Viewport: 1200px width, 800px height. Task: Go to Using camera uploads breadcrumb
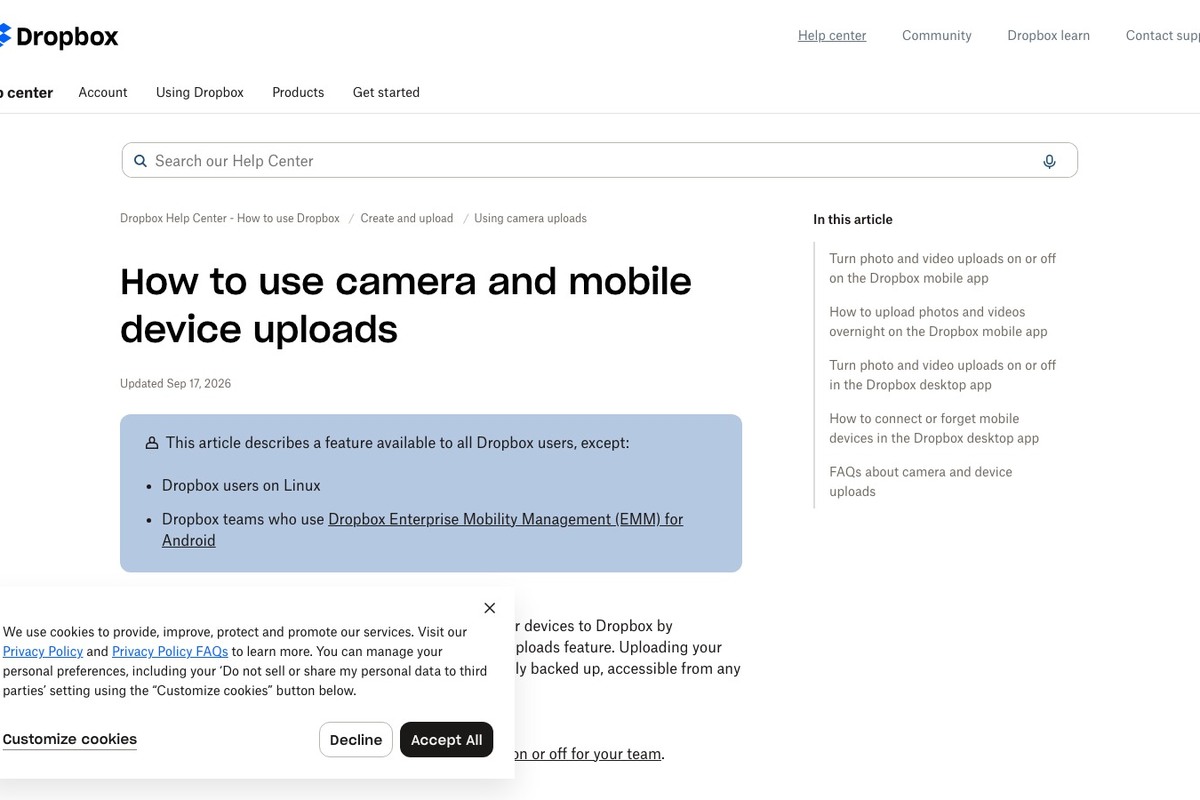pos(530,218)
